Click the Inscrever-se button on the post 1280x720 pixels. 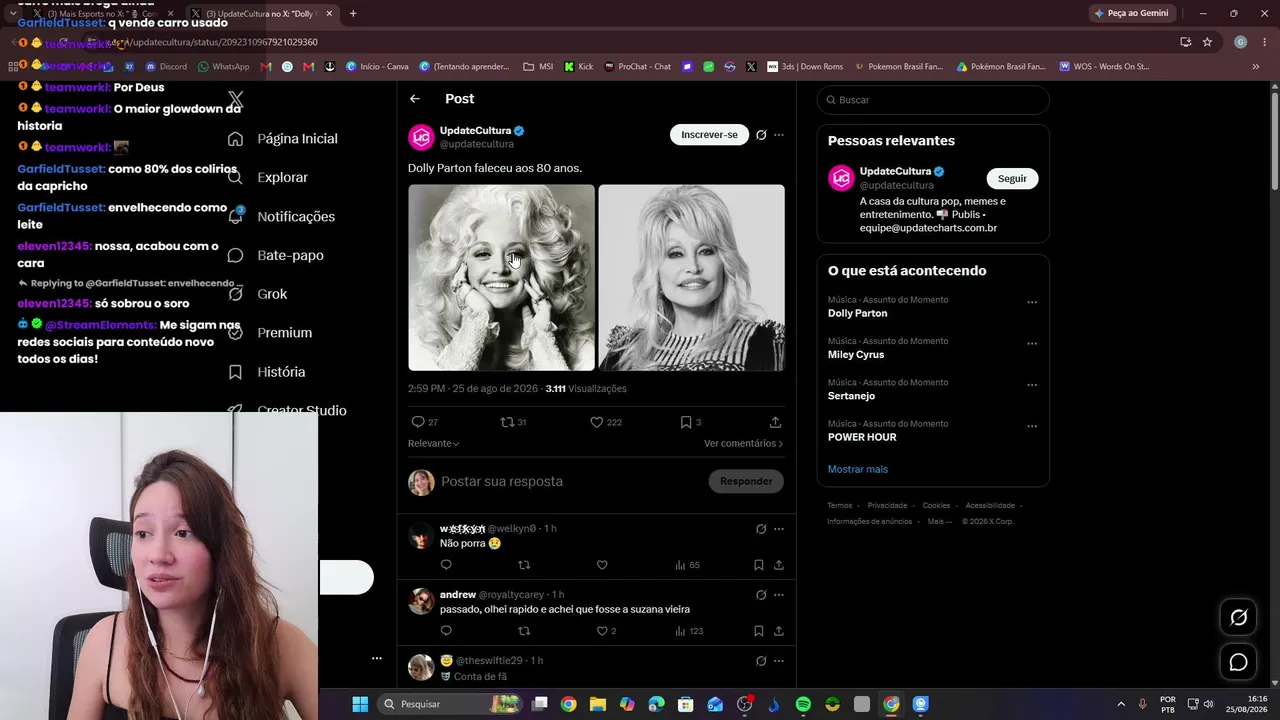[x=709, y=135]
